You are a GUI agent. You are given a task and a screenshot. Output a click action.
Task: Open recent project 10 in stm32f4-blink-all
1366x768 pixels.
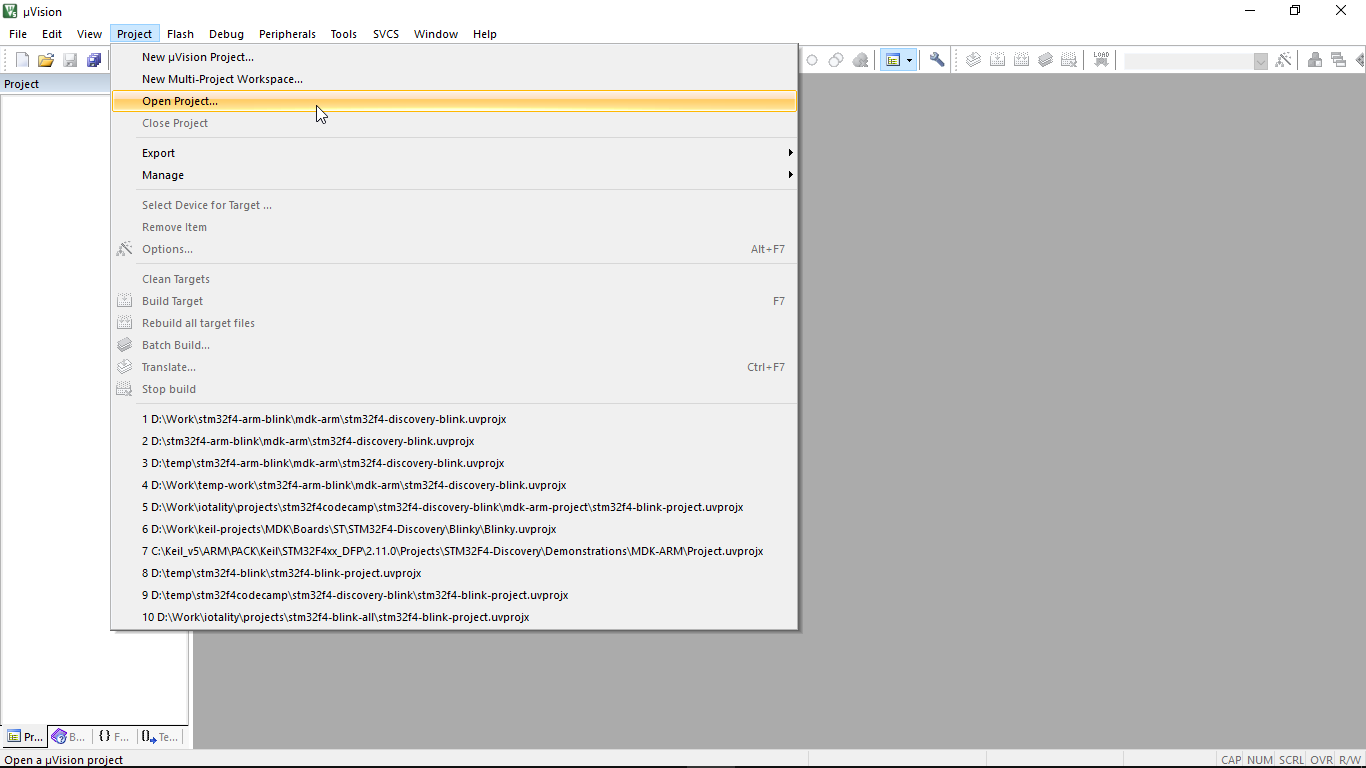(x=454, y=617)
